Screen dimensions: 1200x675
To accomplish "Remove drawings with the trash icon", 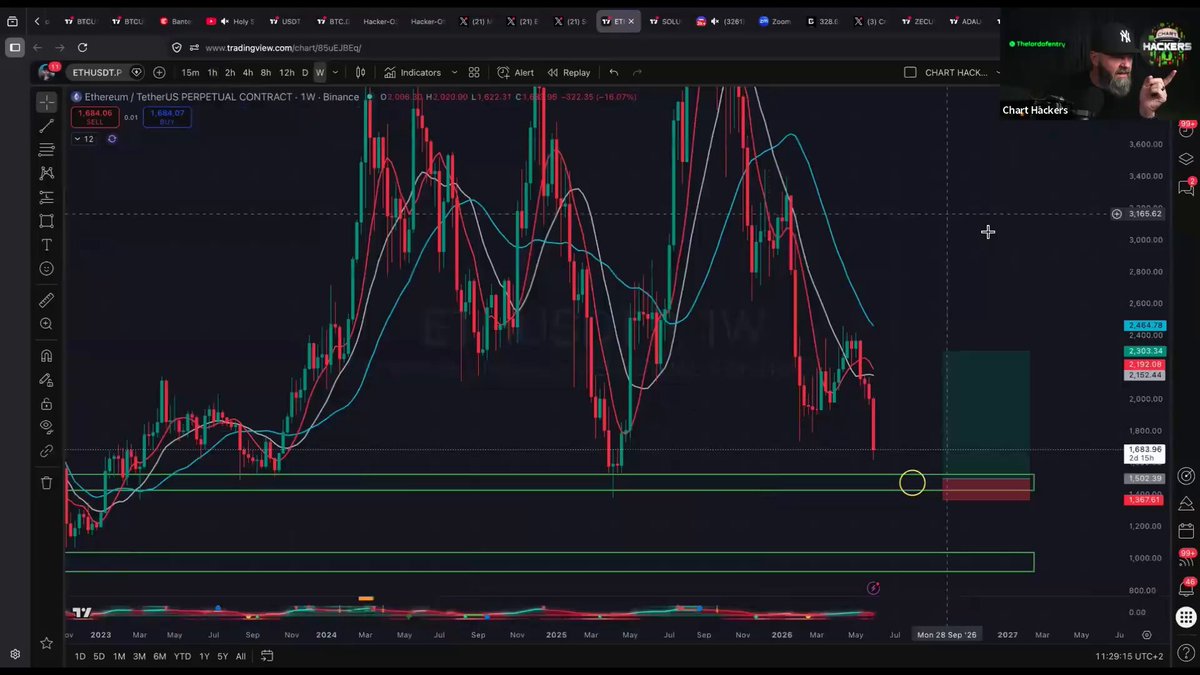I will pyautogui.click(x=46, y=483).
